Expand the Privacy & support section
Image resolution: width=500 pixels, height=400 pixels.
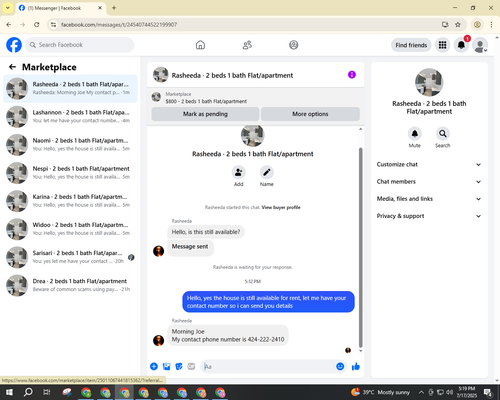pos(429,216)
